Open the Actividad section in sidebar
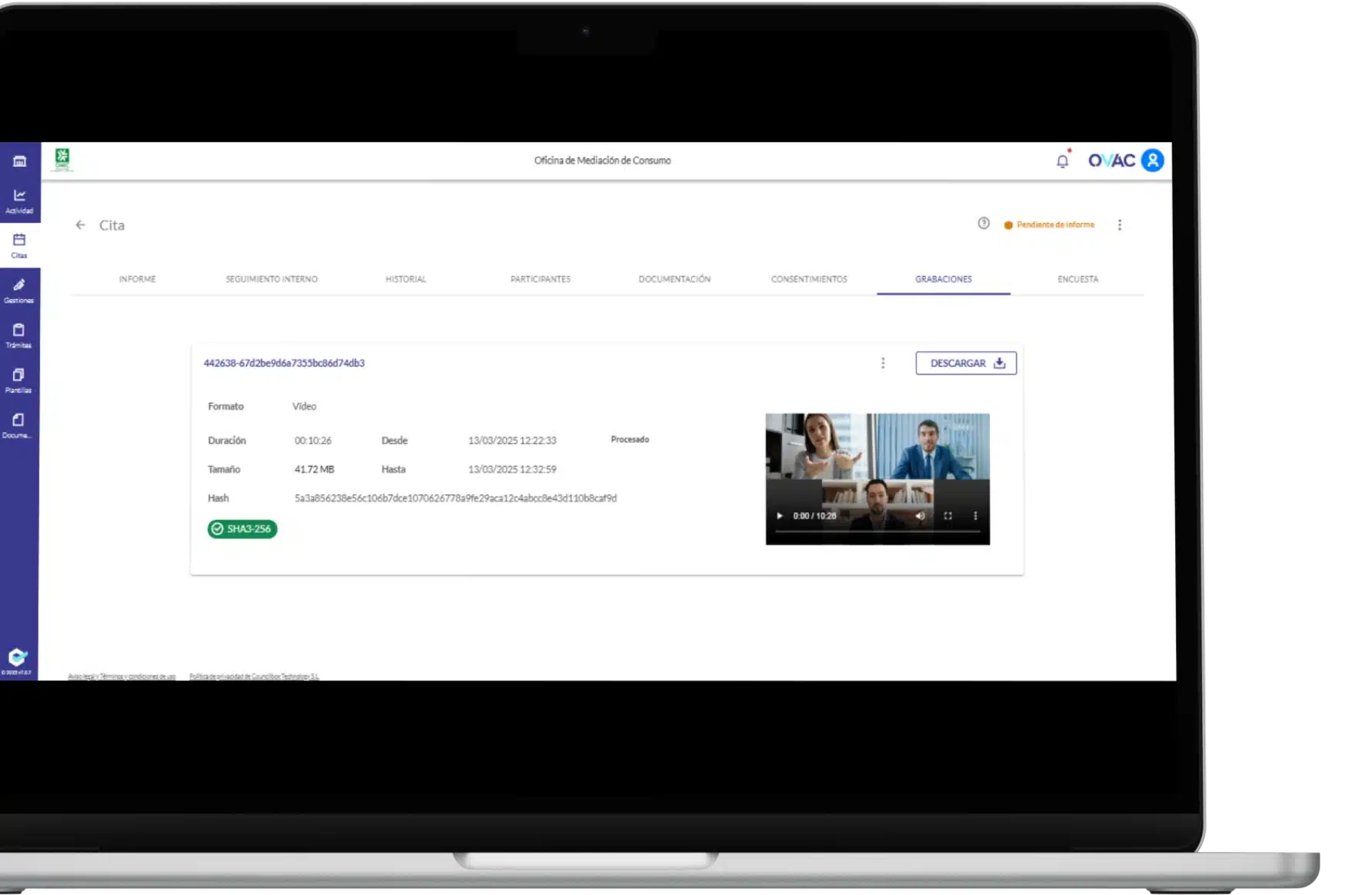Viewport: 1372px width, 895px height. coord(19,201)
